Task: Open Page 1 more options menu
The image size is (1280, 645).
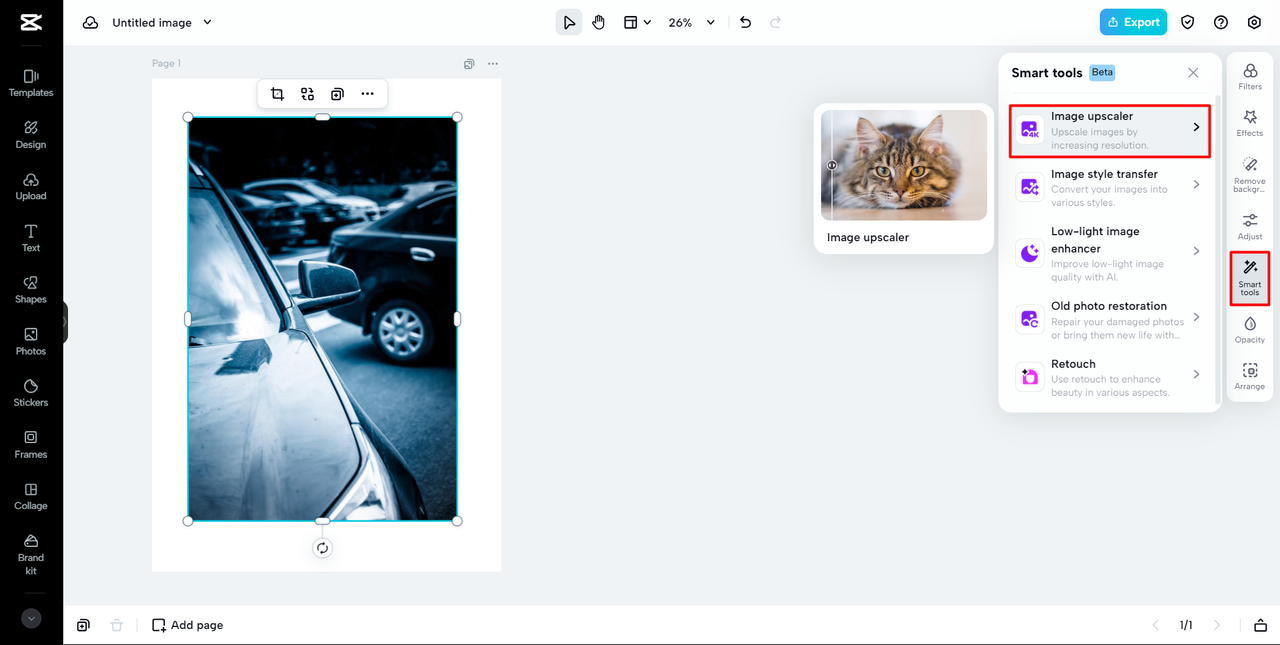Action: point(493,64)
